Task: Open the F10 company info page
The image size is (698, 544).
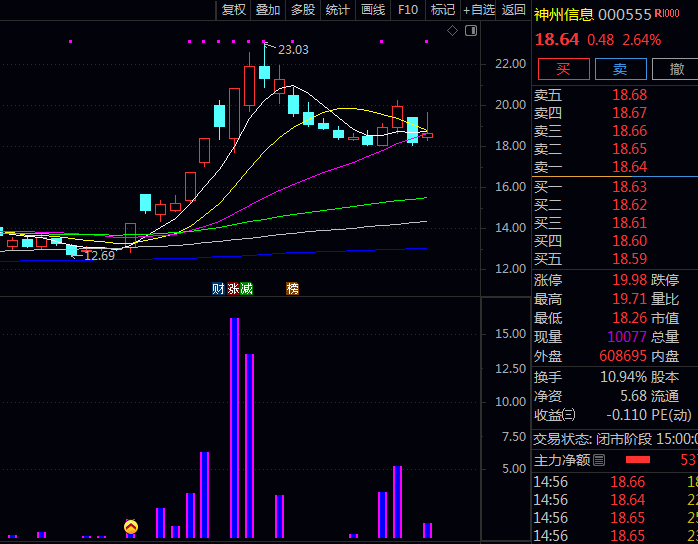Action: coord(408,10)
